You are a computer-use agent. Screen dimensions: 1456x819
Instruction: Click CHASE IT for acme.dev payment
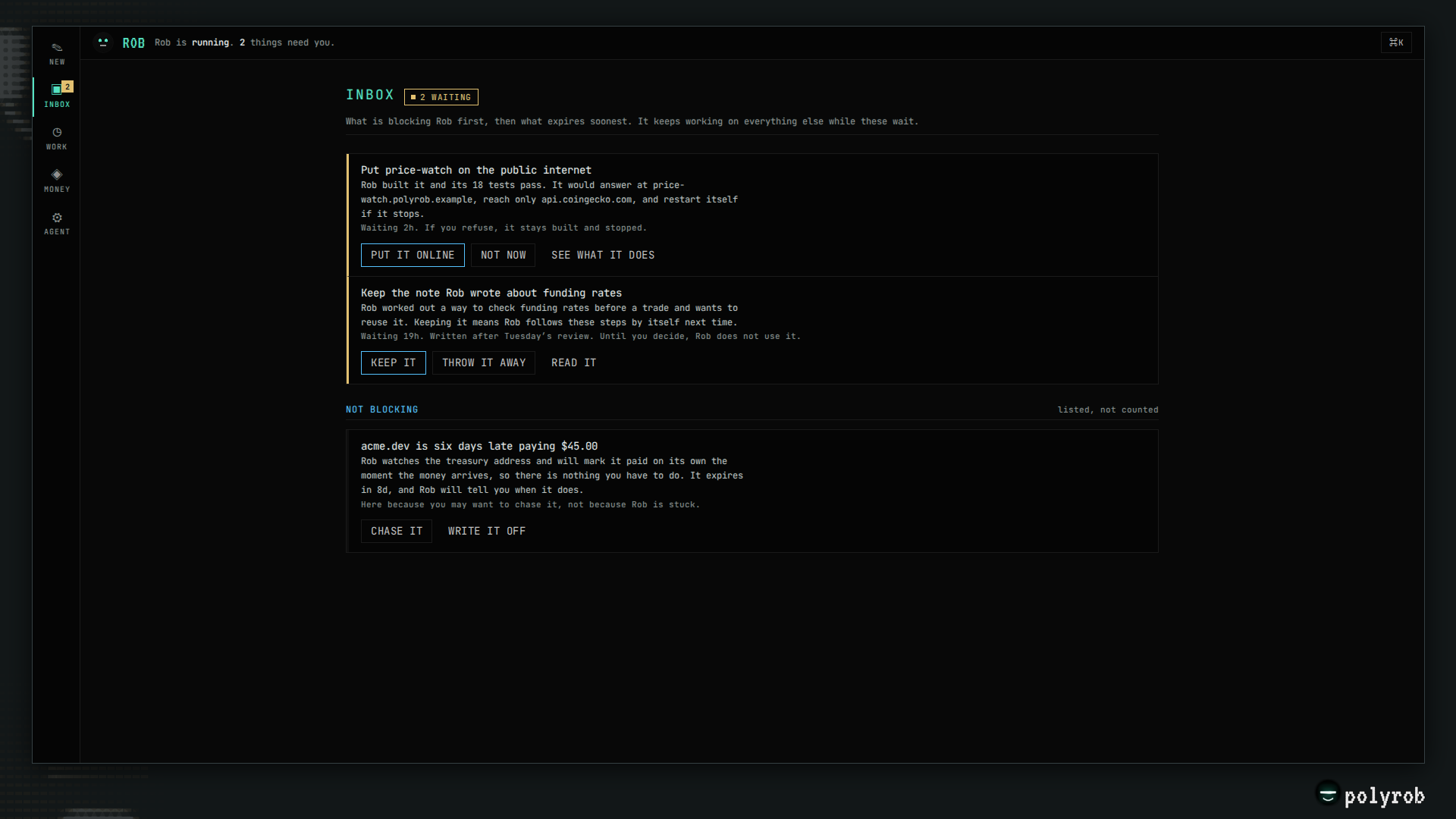click(396, 531)
